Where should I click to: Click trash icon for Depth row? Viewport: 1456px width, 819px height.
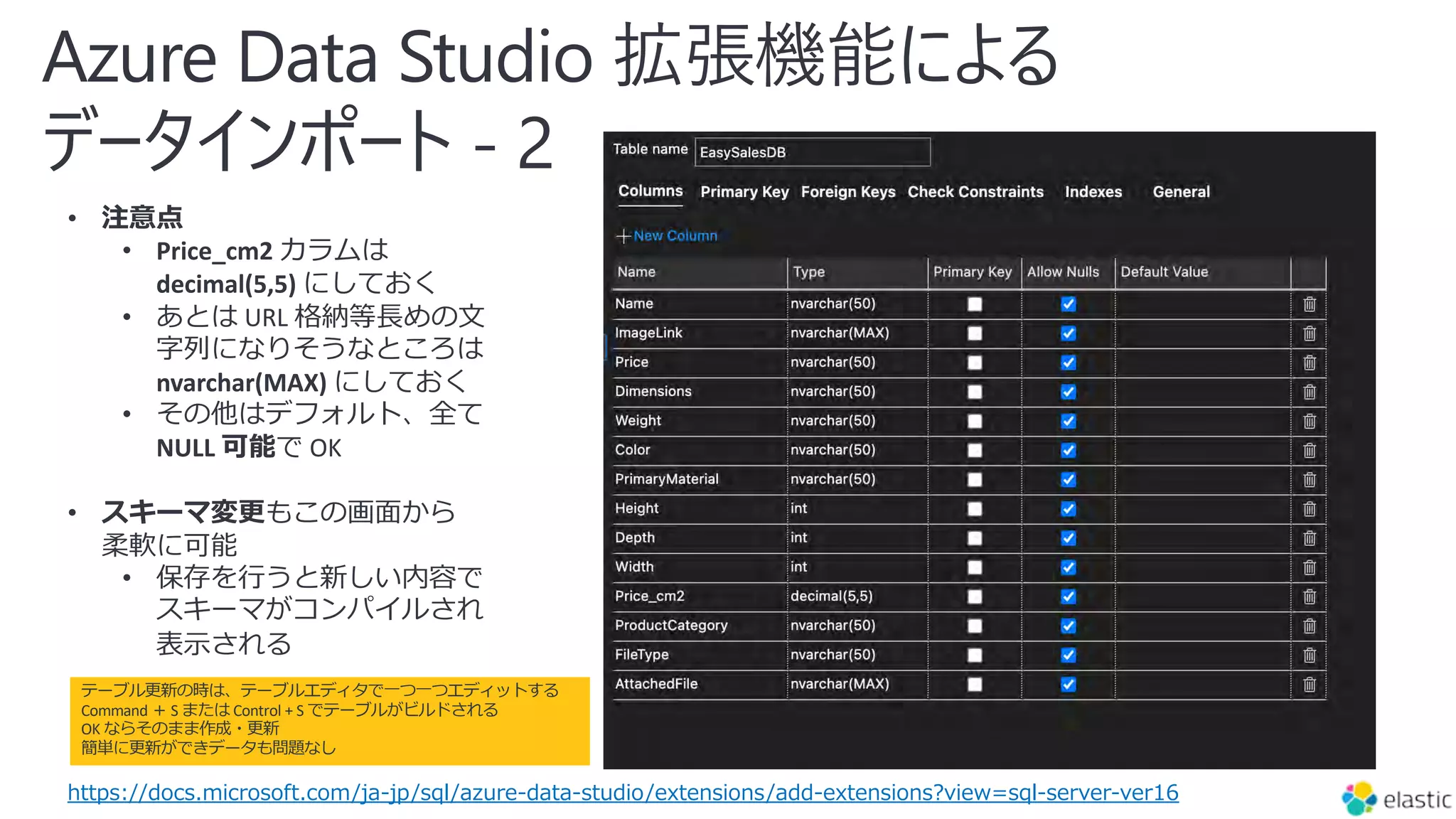tap(1310, 538)
